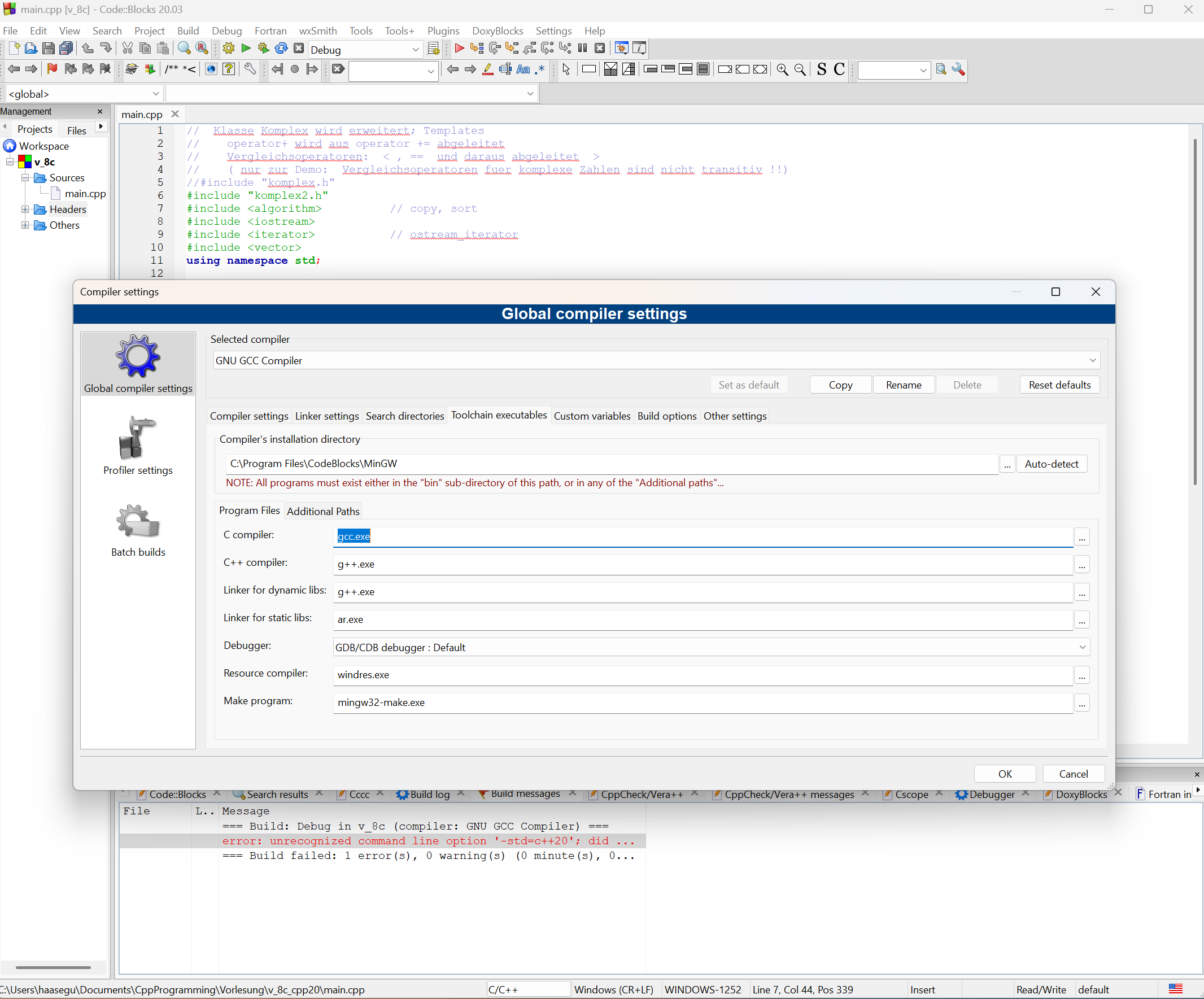The height and width of the screenshot is (999, 1204).
Task: Click the Zoom in magnifier icon
Action: 782,69
